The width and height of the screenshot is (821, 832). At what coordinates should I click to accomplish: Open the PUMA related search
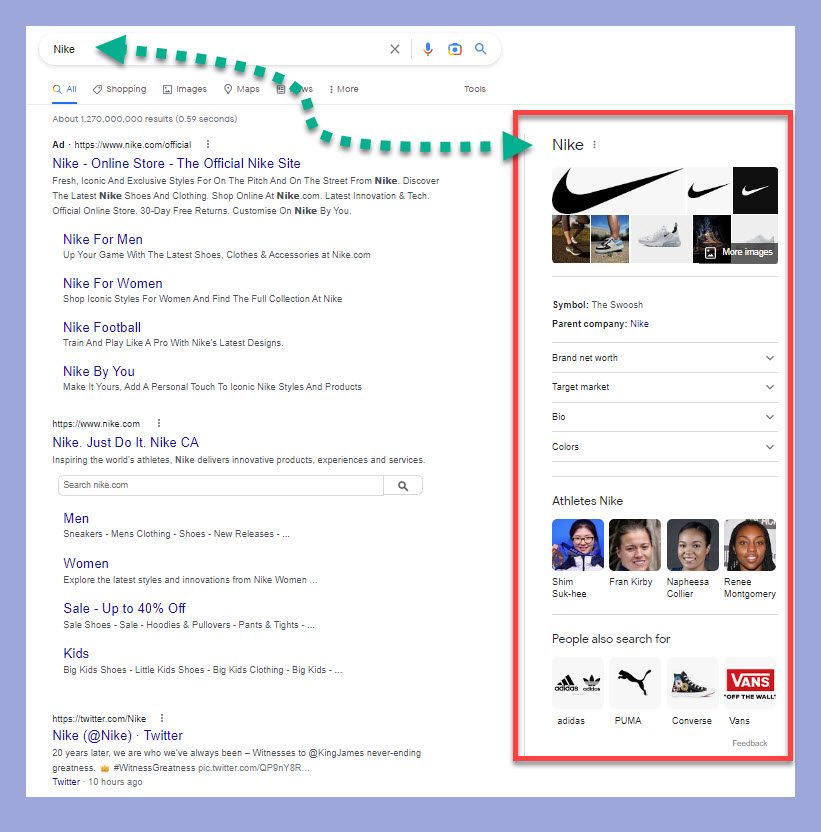(635, 691)
